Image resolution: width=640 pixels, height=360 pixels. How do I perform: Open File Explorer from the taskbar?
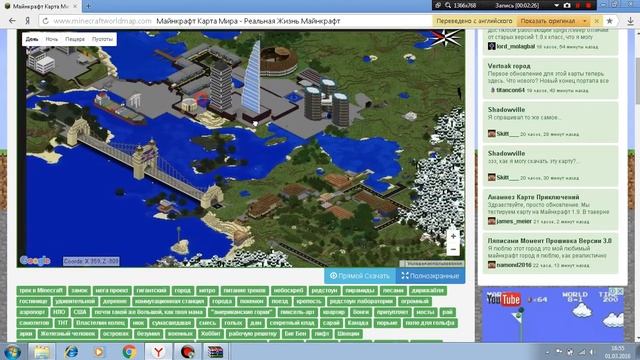pyautogui.click(x=41, y=352)
